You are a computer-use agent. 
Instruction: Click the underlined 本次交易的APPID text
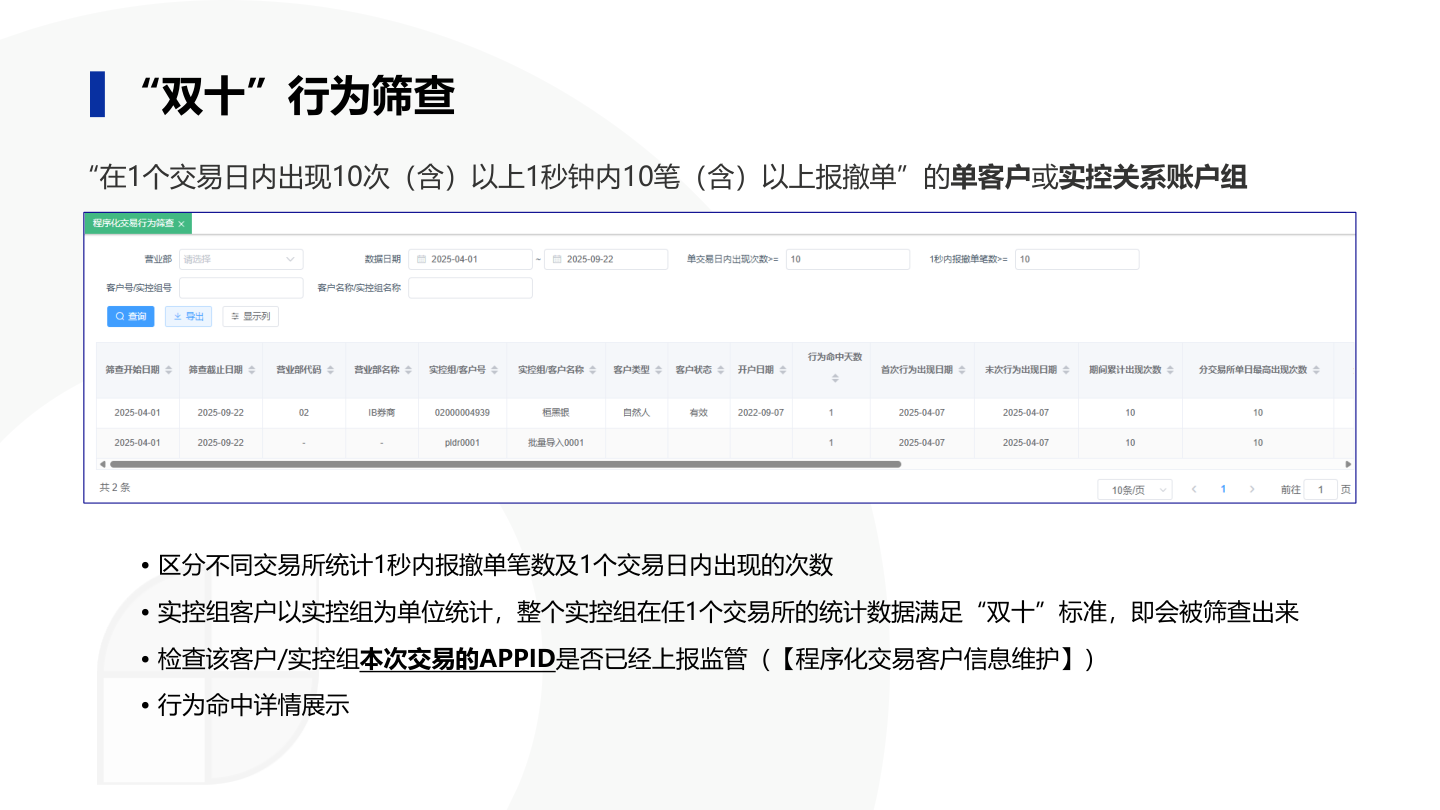[x=457, y=659]
